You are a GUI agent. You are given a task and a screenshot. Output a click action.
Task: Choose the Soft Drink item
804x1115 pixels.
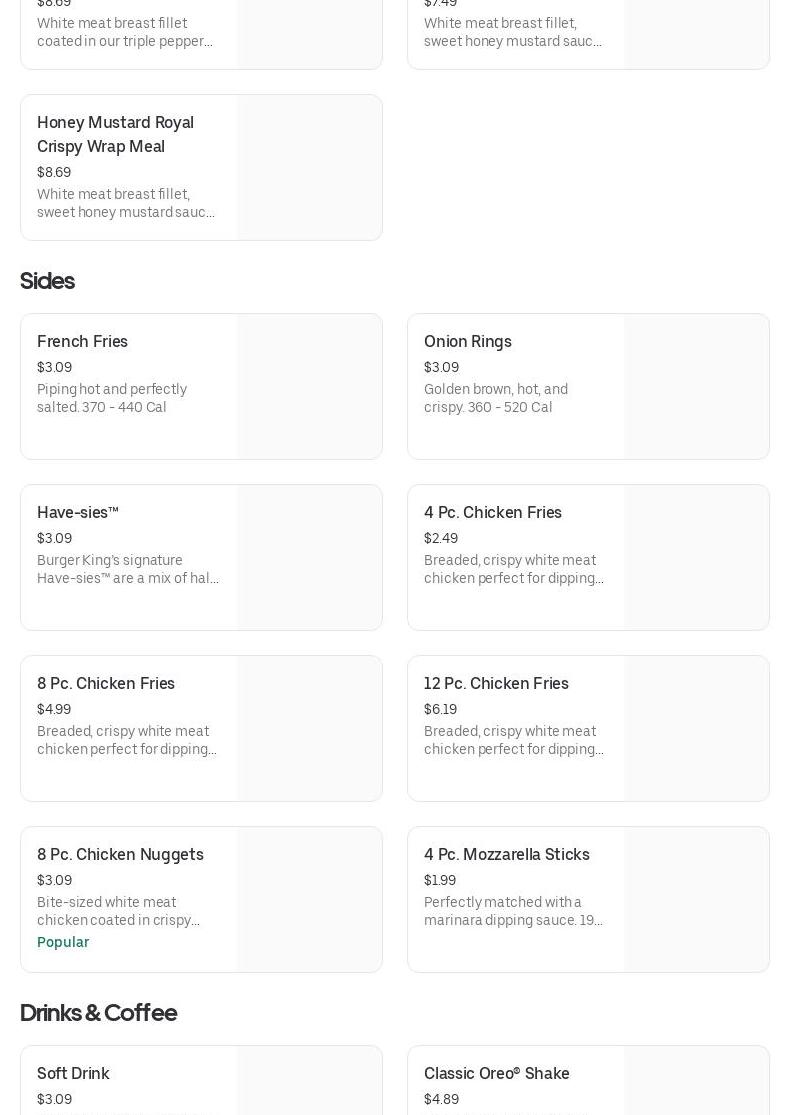pyautogui.click(x=73, y=1074)
